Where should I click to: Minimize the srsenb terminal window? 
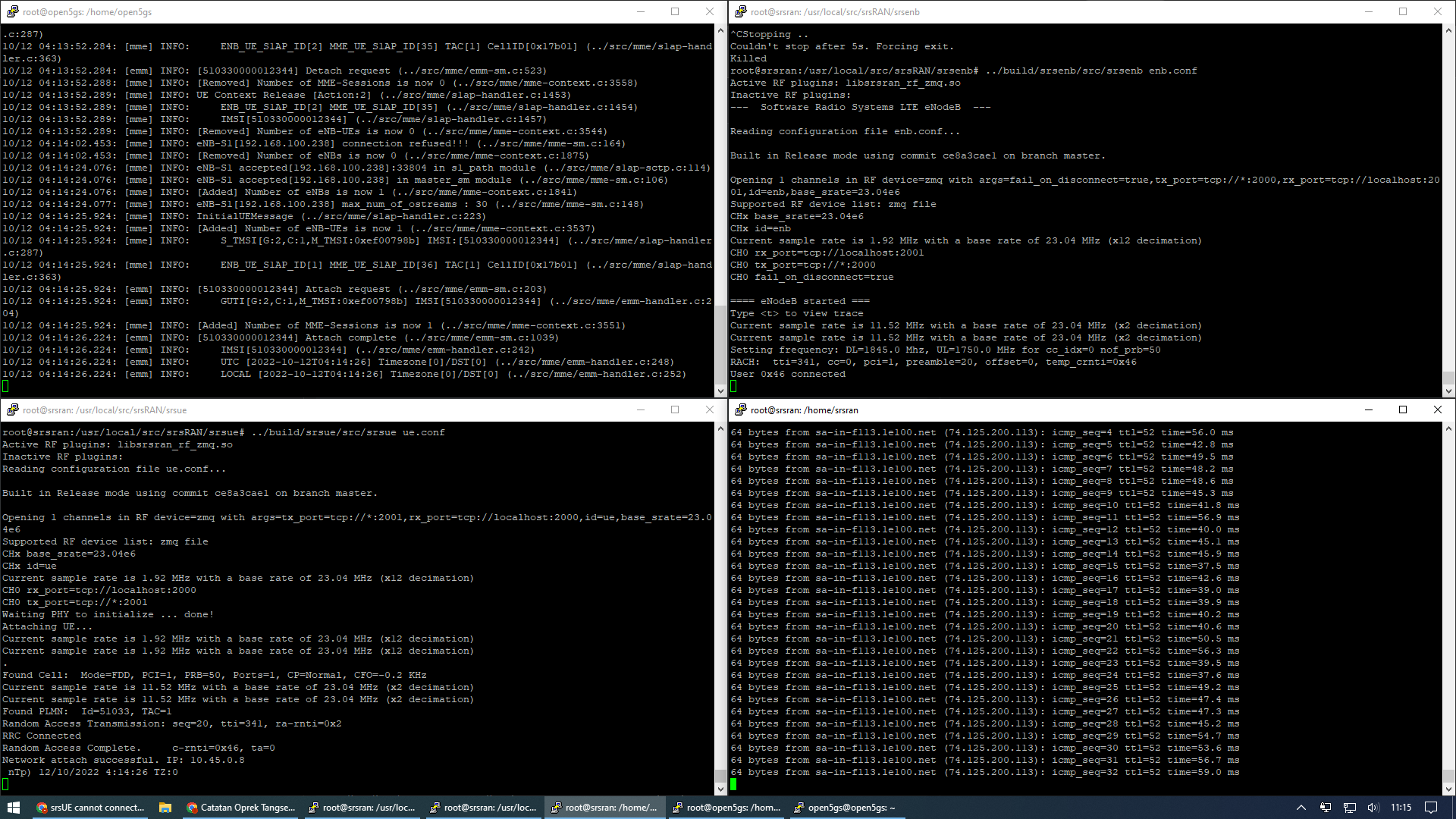click(1369, 11)
